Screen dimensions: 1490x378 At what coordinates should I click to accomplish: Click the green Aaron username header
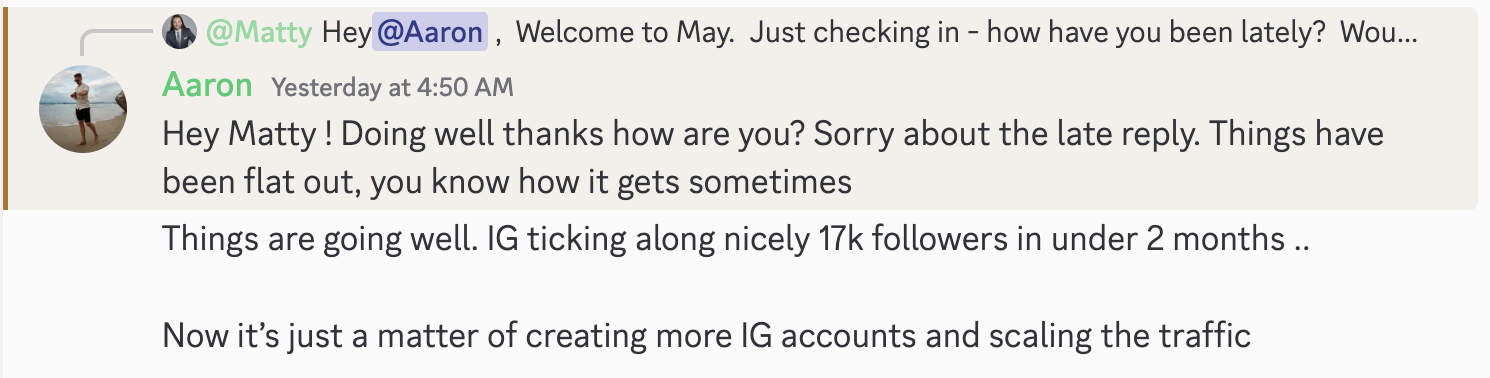207,86
